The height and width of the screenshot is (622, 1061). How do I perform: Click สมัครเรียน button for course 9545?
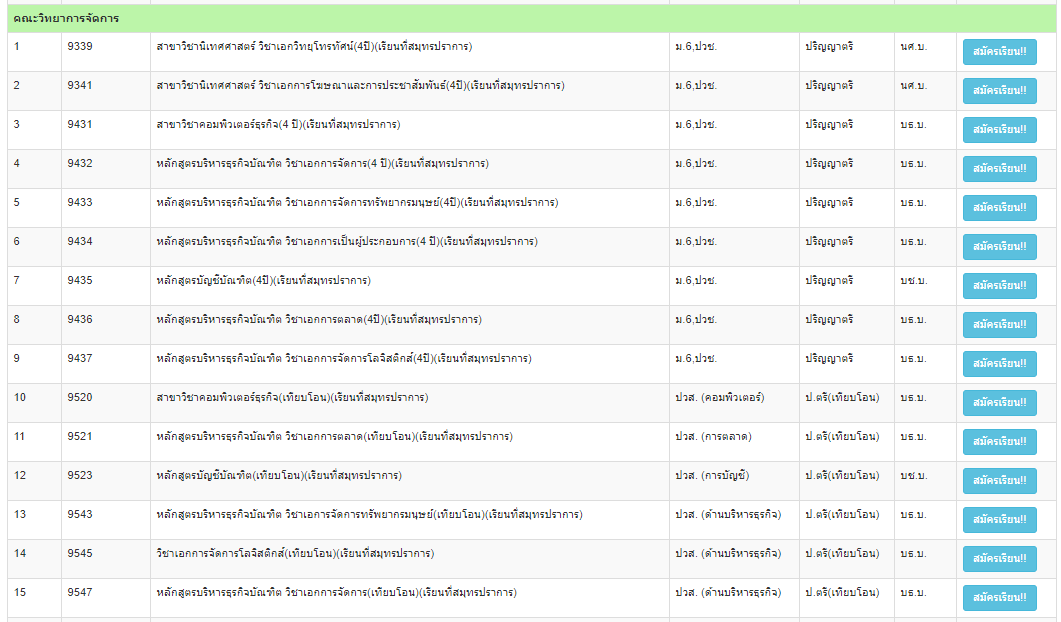click(999, 559)
